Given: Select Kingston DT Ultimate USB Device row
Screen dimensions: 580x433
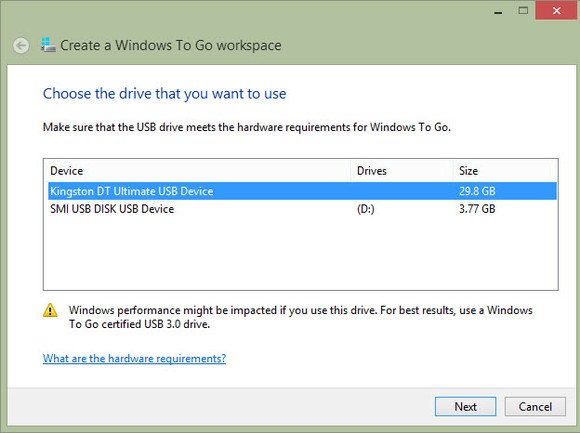Looking at the screenshot, I should 302,191.
